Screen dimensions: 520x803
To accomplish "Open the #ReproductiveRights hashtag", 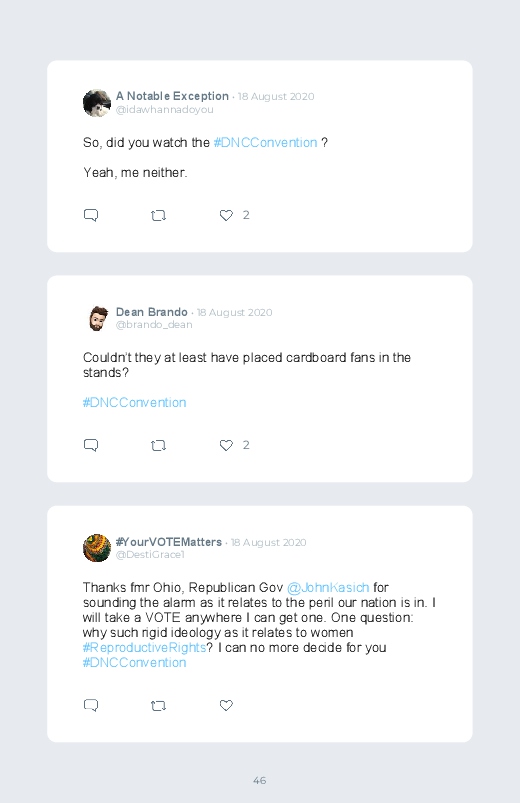I will pos(144,648).
